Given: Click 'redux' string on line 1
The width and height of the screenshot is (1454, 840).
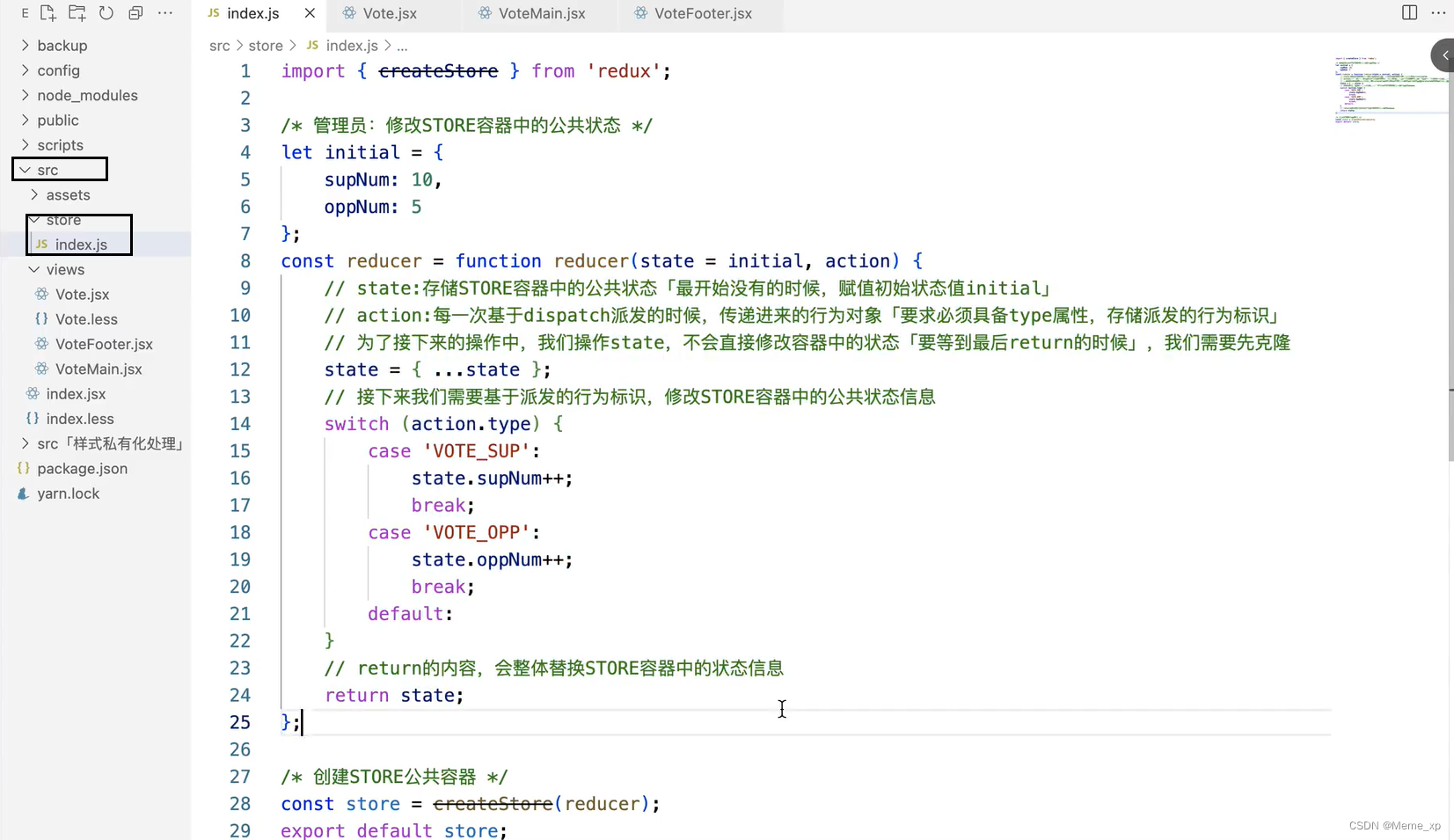Looking at the screenshot, I should click(624, 71).
